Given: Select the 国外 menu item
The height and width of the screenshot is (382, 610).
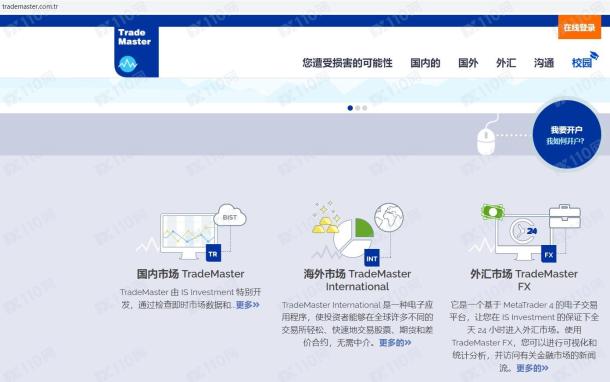Looking at the screenshot, I should click(x=468, y=63).
